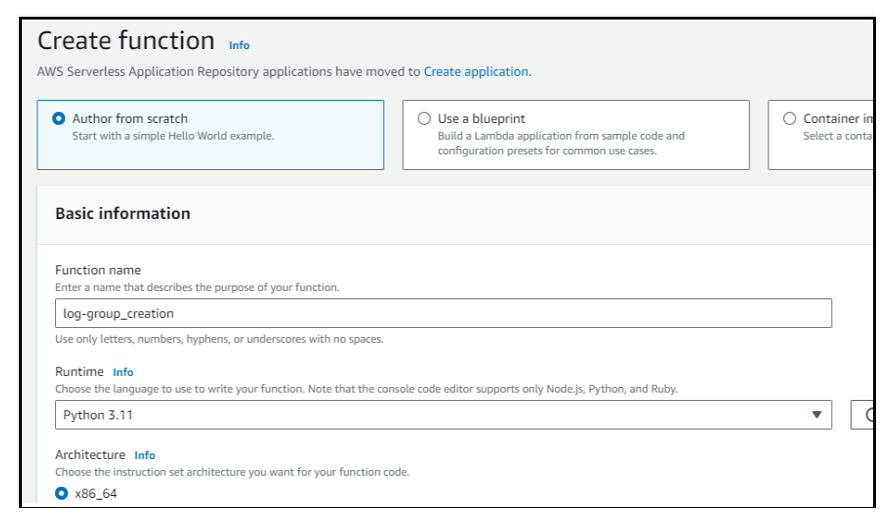
Task: Open Info link beside Create function title
Action: pyautogui.click(x=239, y=45)
